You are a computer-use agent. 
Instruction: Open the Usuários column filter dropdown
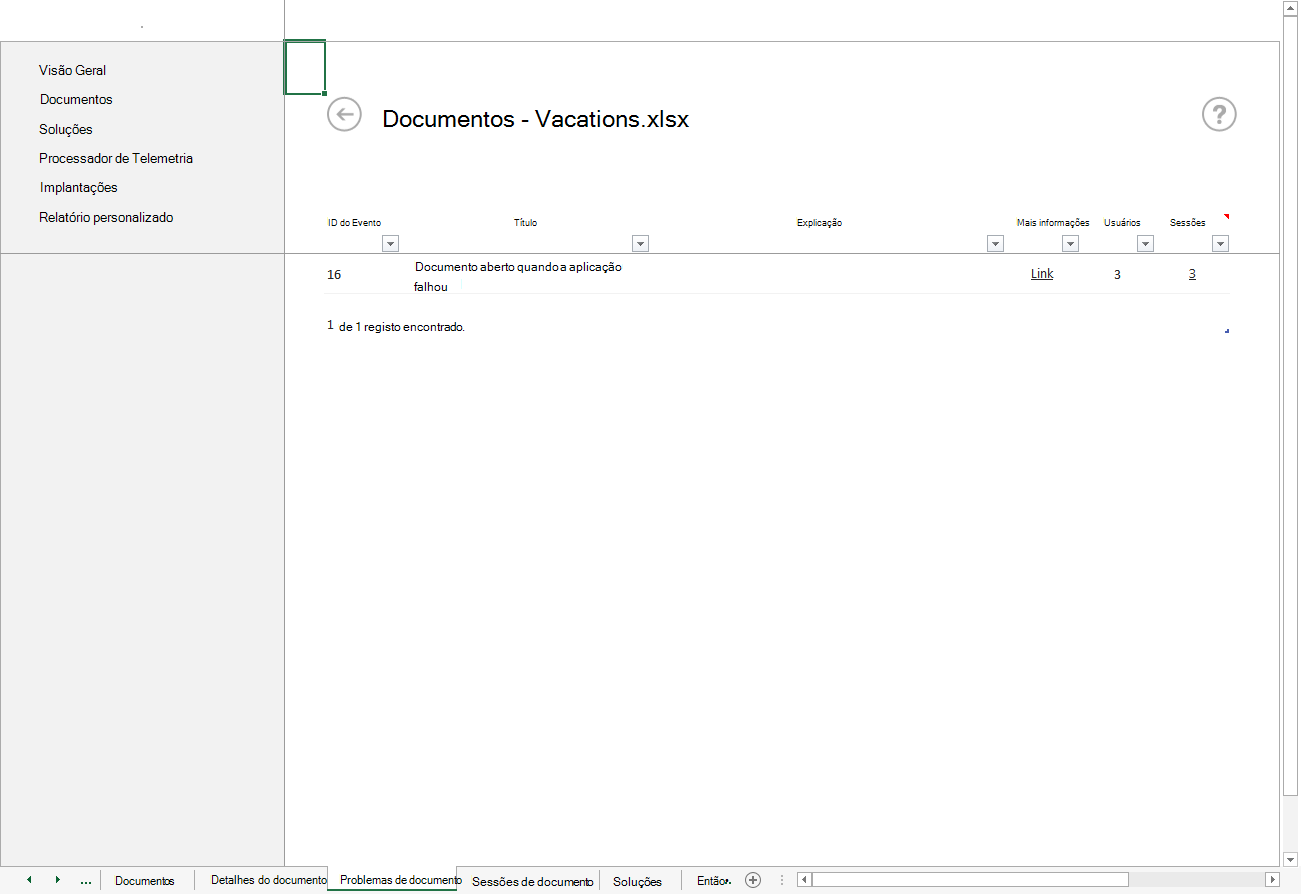(1145, 243)
